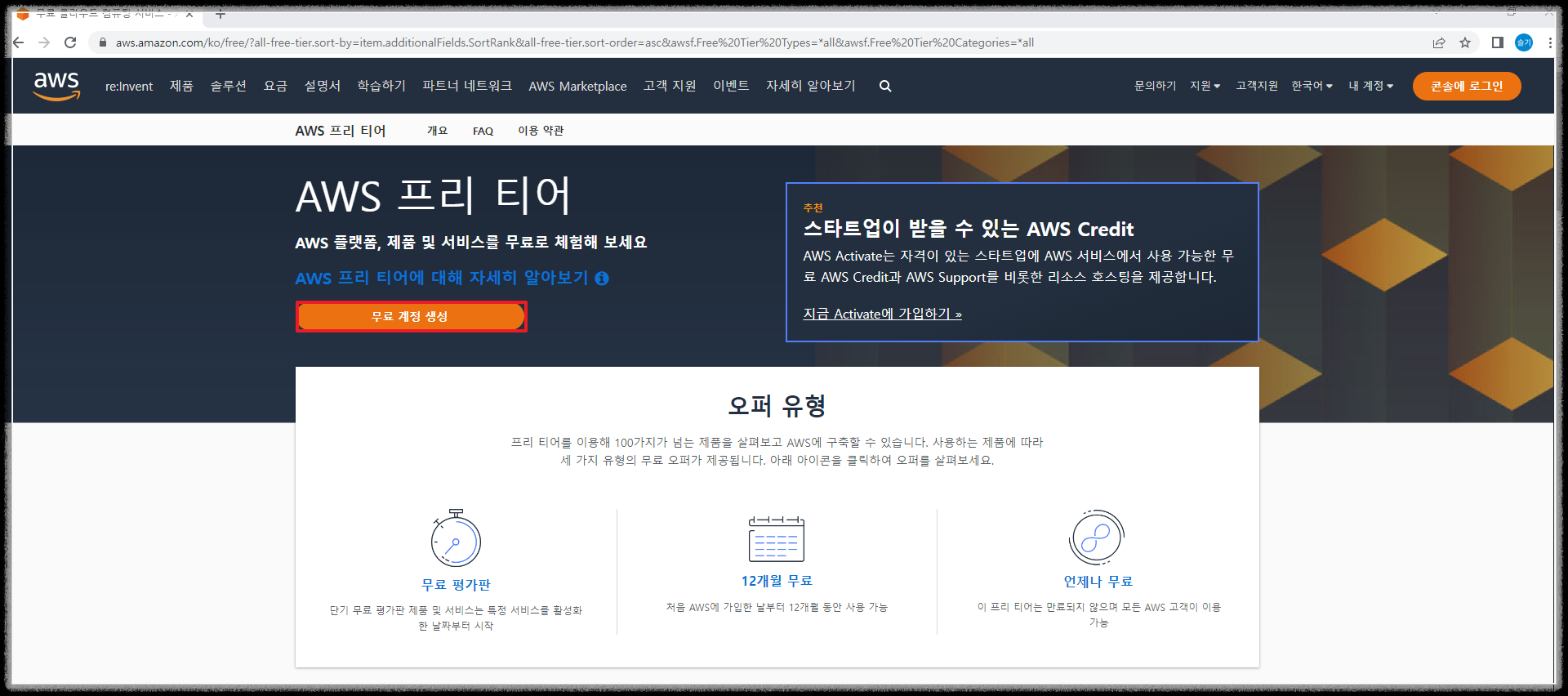Toggle the browser side panel icon
The width and height of the screenshot is (1568, 696).
pyautogui.click(x=1498, y=42)
